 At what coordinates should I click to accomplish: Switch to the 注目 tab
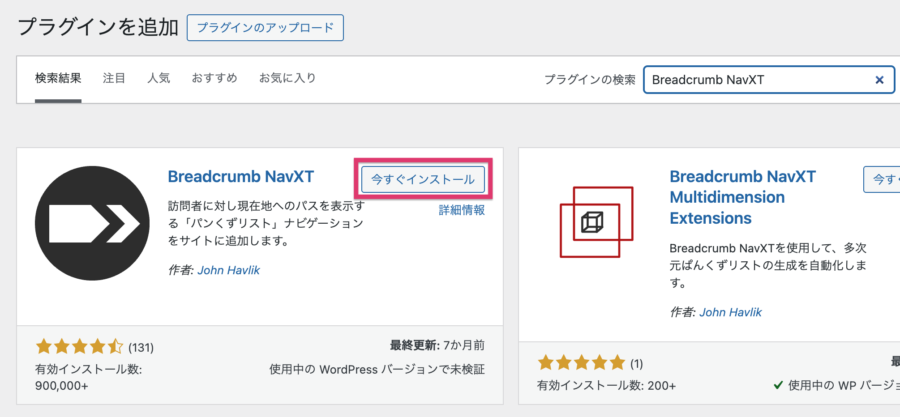point(114,78)
